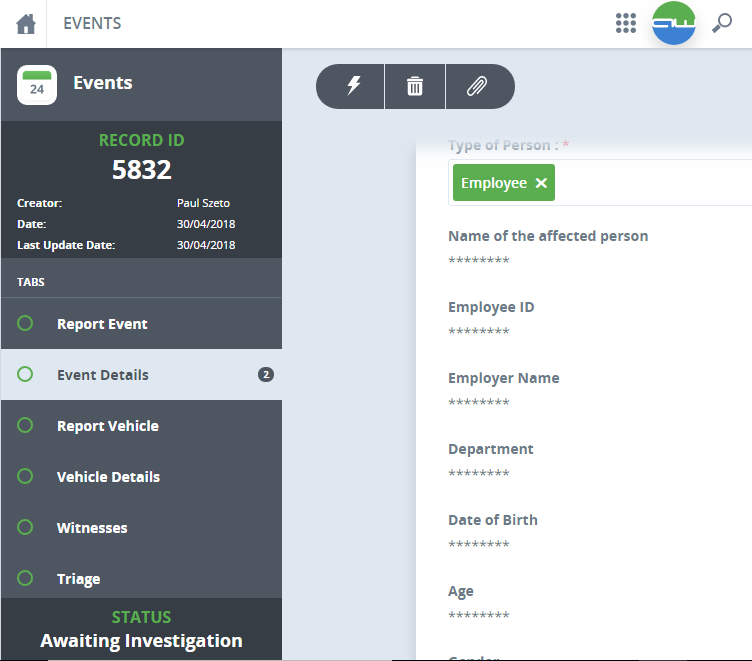Remove the Employee tag with X
The width and height of the screenshot is (752, 661).
coord(541,183)
